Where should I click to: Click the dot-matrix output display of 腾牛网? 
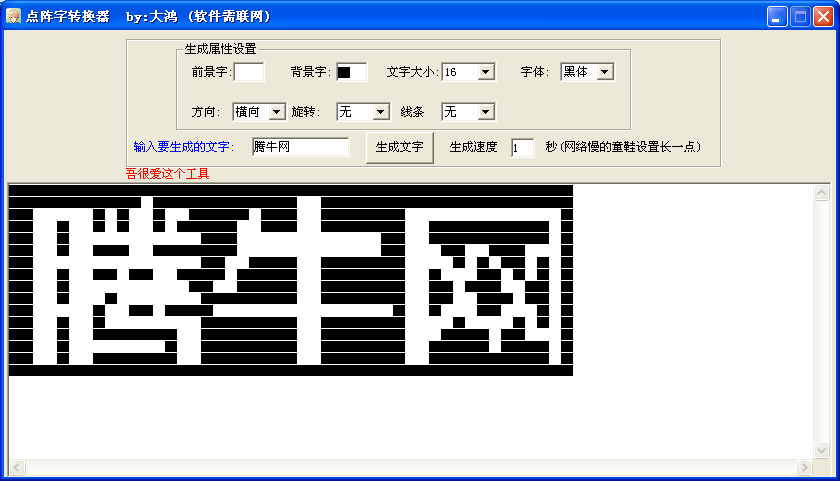[291, 280]
